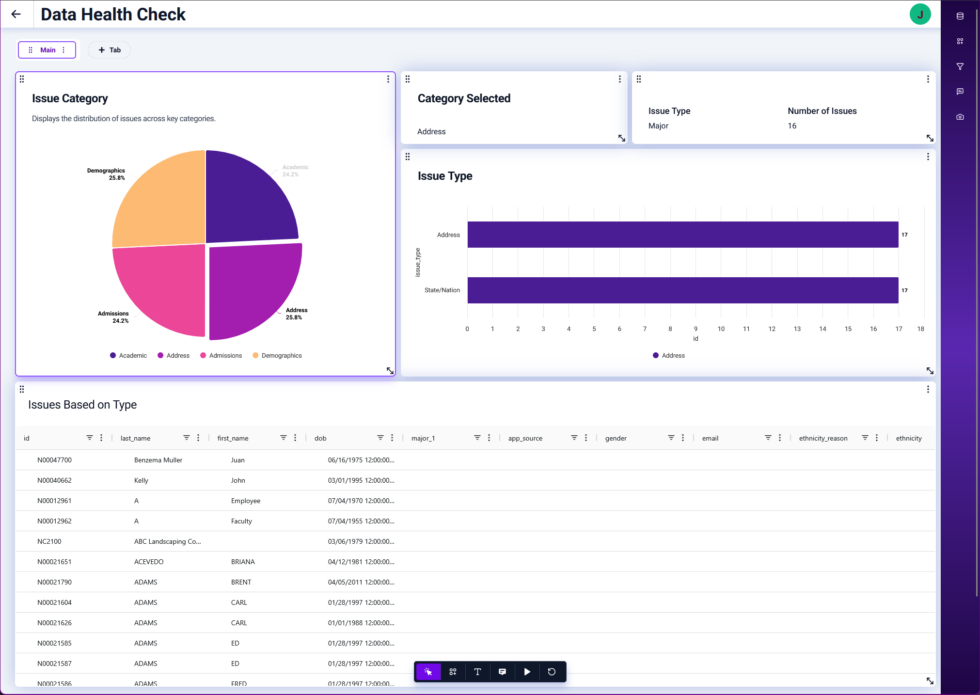Toggle the Address series in the pie legend

[x=173, y=356]
